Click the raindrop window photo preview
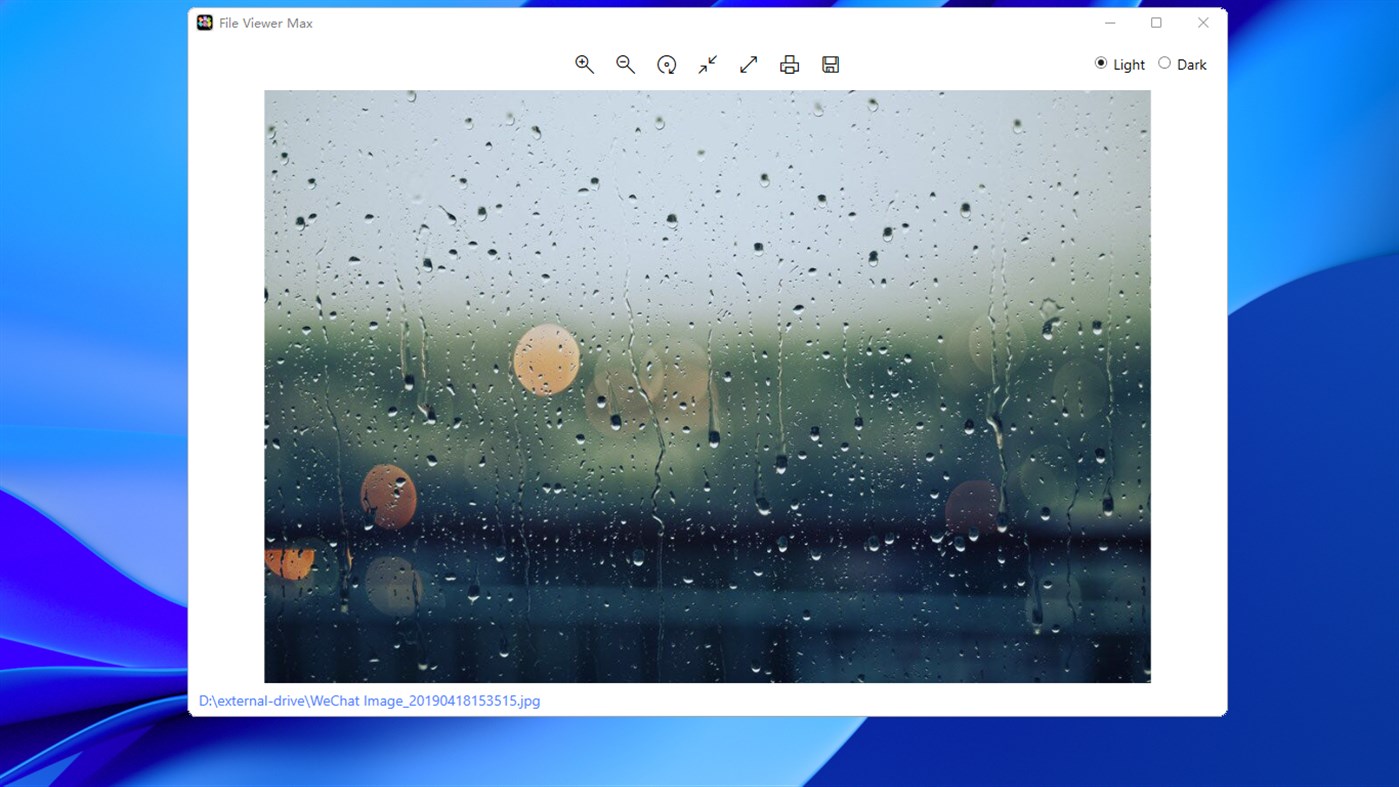 (x=707, y=386)
